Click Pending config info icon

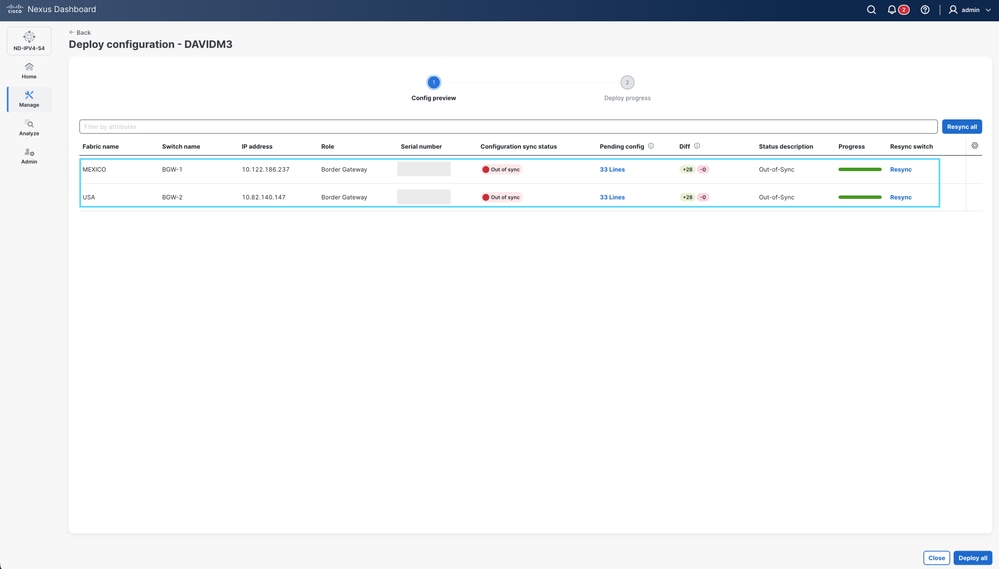pos(650,146)
